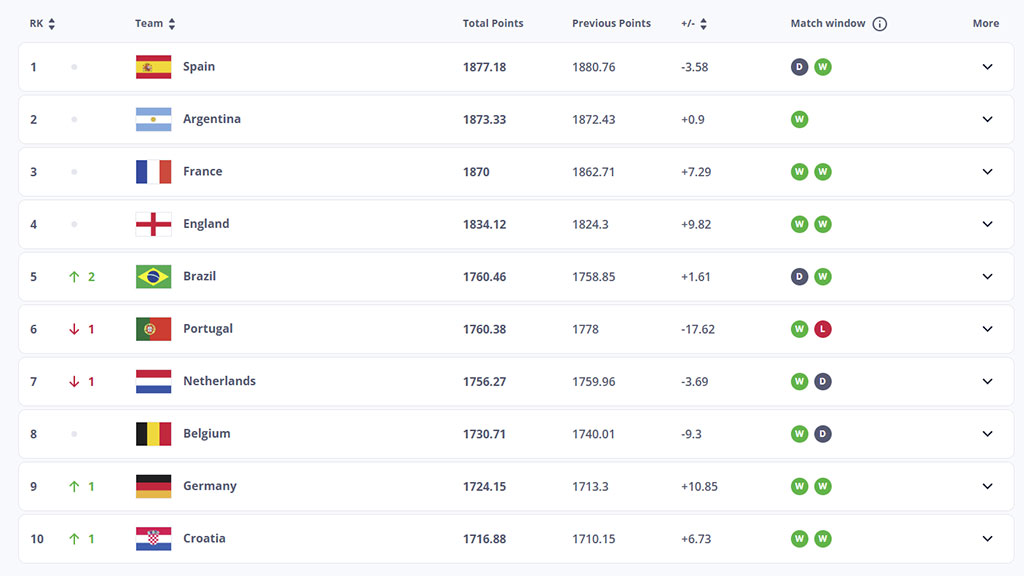Click the England team name
This screenshot has width=1024, height=576.
pos(206,224)
